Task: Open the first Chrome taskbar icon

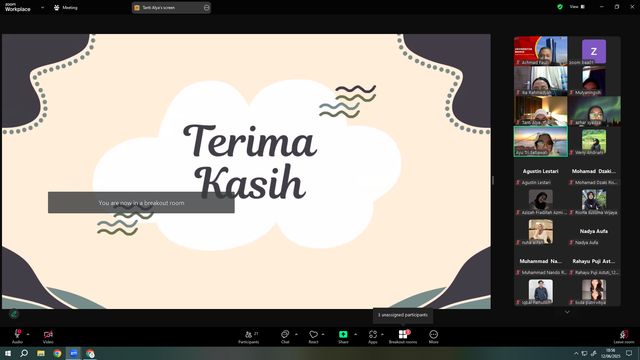Action: pos(57,353)
